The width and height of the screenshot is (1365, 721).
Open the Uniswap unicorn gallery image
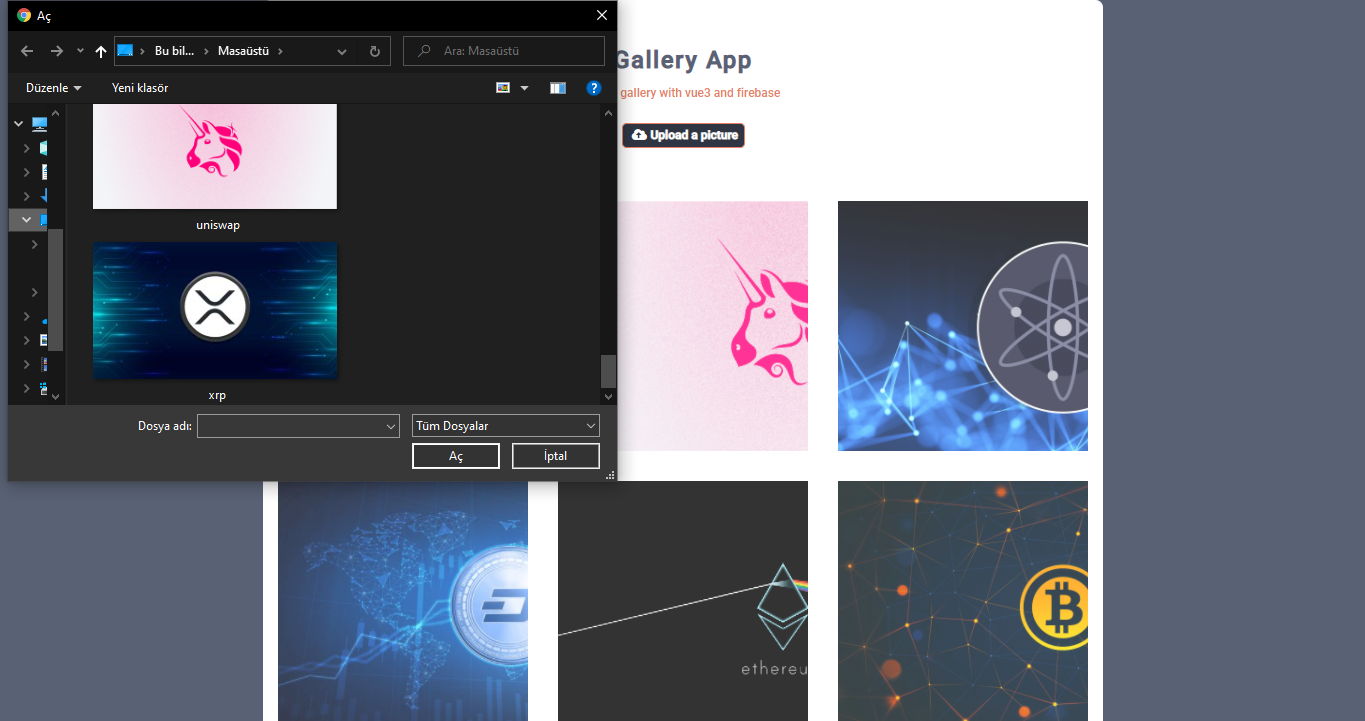coord(712,326)
